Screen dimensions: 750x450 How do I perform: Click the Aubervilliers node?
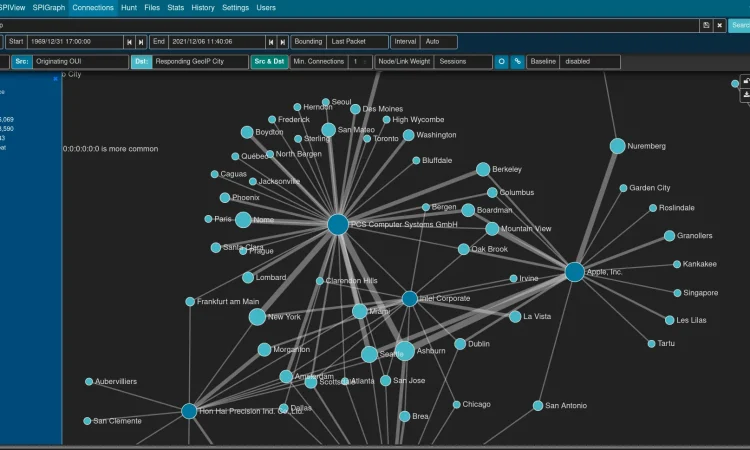(89, 382)
